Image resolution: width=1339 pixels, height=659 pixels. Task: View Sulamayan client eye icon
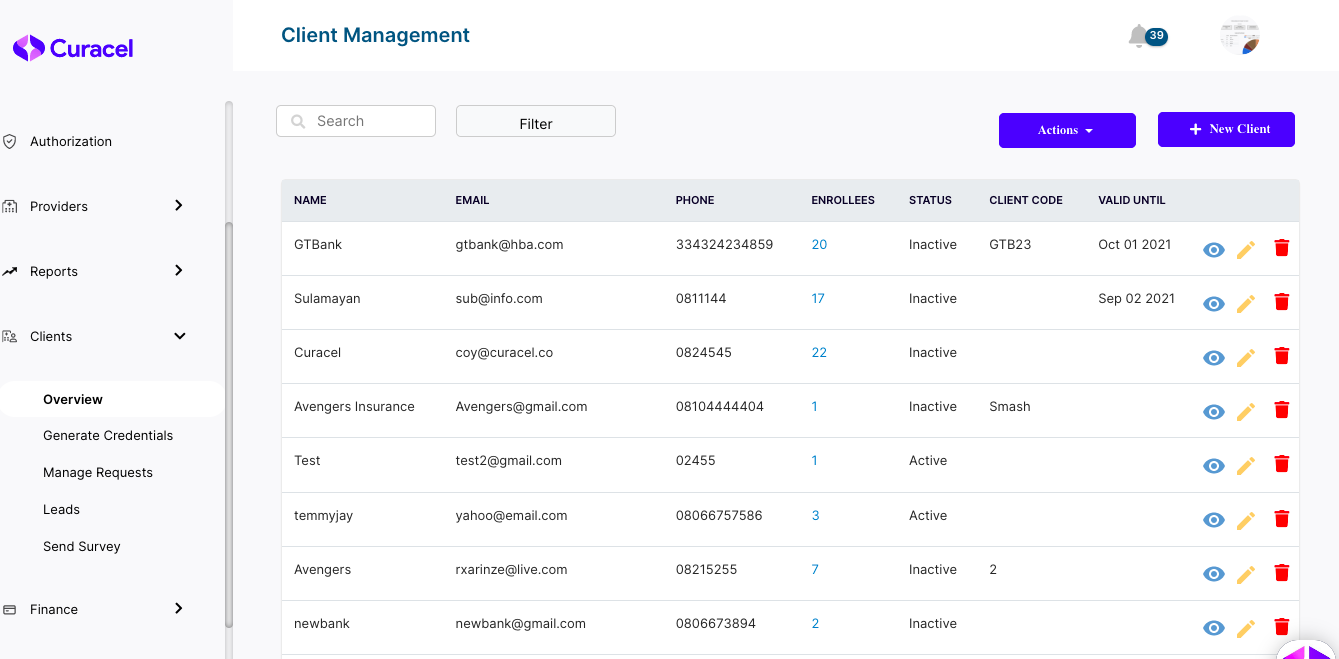point(1214,304)
